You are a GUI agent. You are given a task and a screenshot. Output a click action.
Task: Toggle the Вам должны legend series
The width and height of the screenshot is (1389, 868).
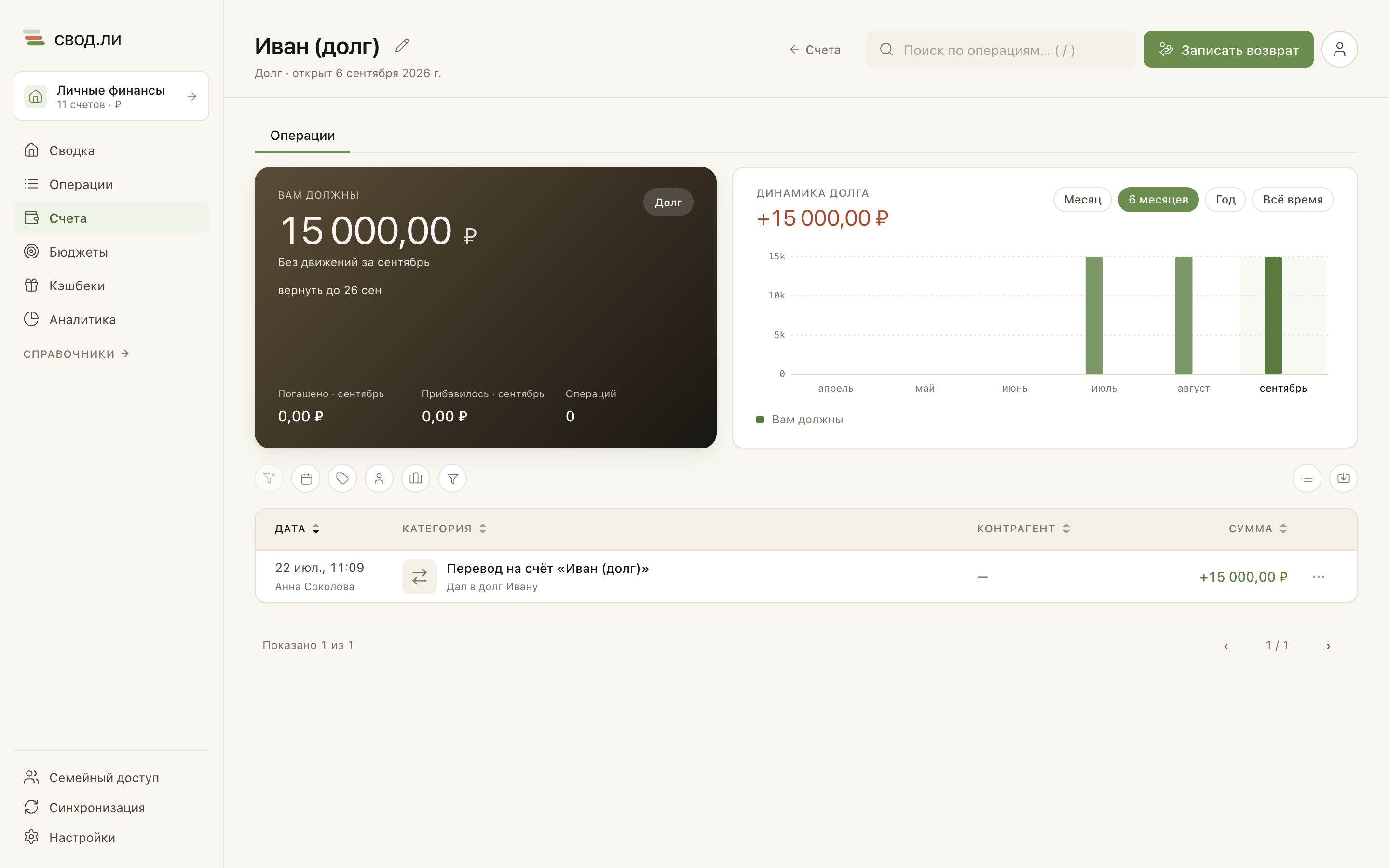(x=800, y=420)
